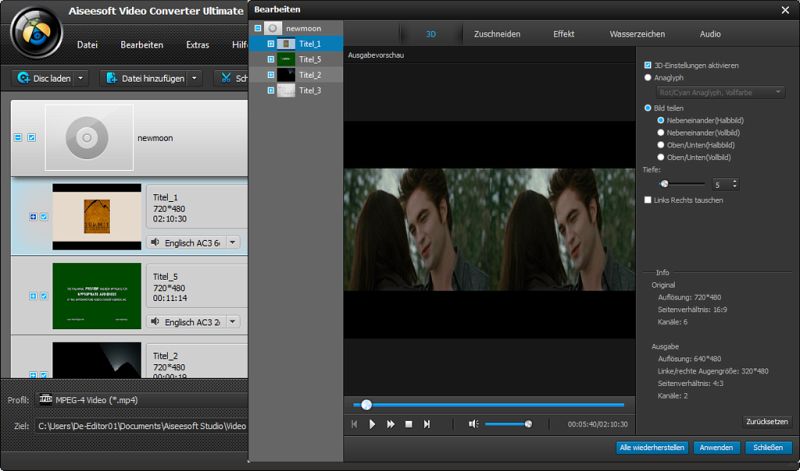Open the MPEG-4 Video profile combo box

tap(143, 400)
